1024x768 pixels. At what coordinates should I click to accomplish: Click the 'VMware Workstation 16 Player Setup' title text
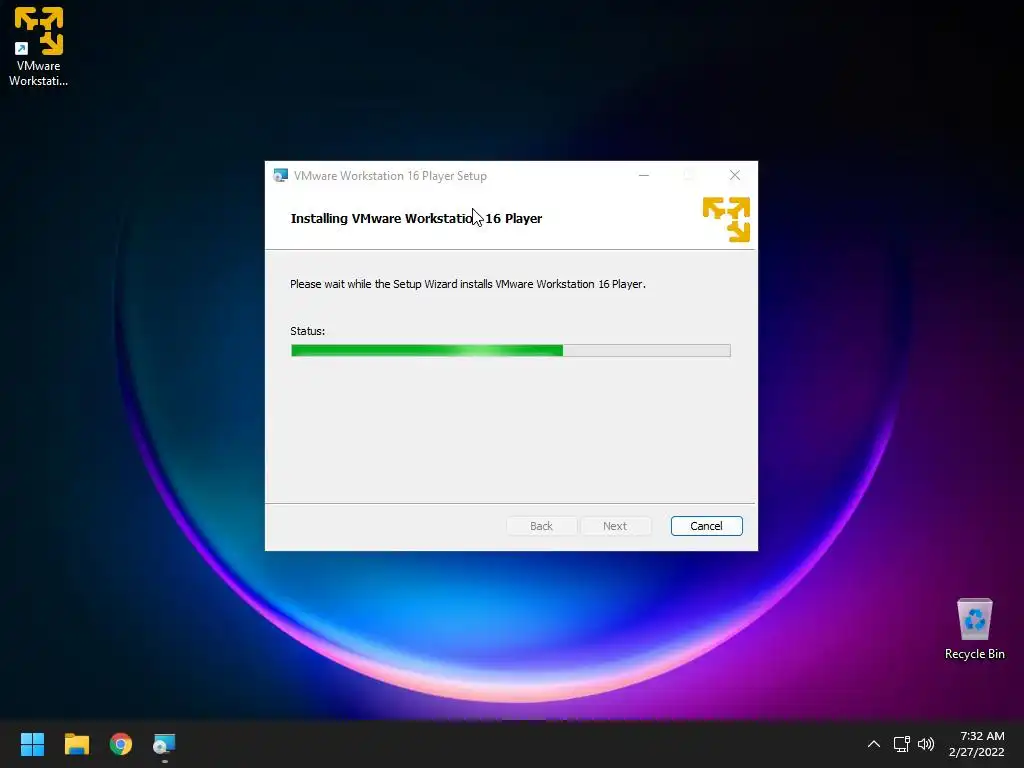(x=390, y=176)
